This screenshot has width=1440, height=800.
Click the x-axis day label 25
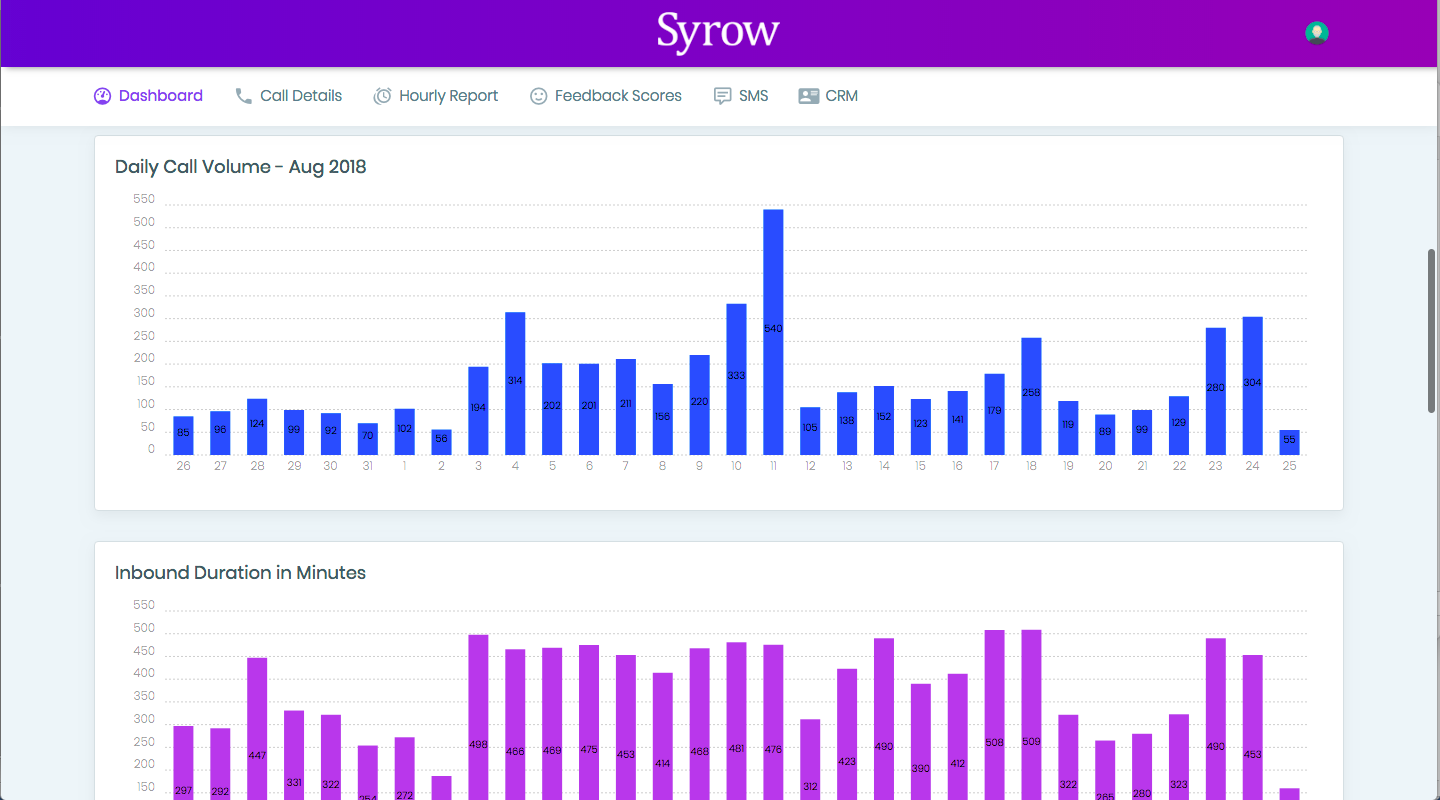coord(1289,466)
